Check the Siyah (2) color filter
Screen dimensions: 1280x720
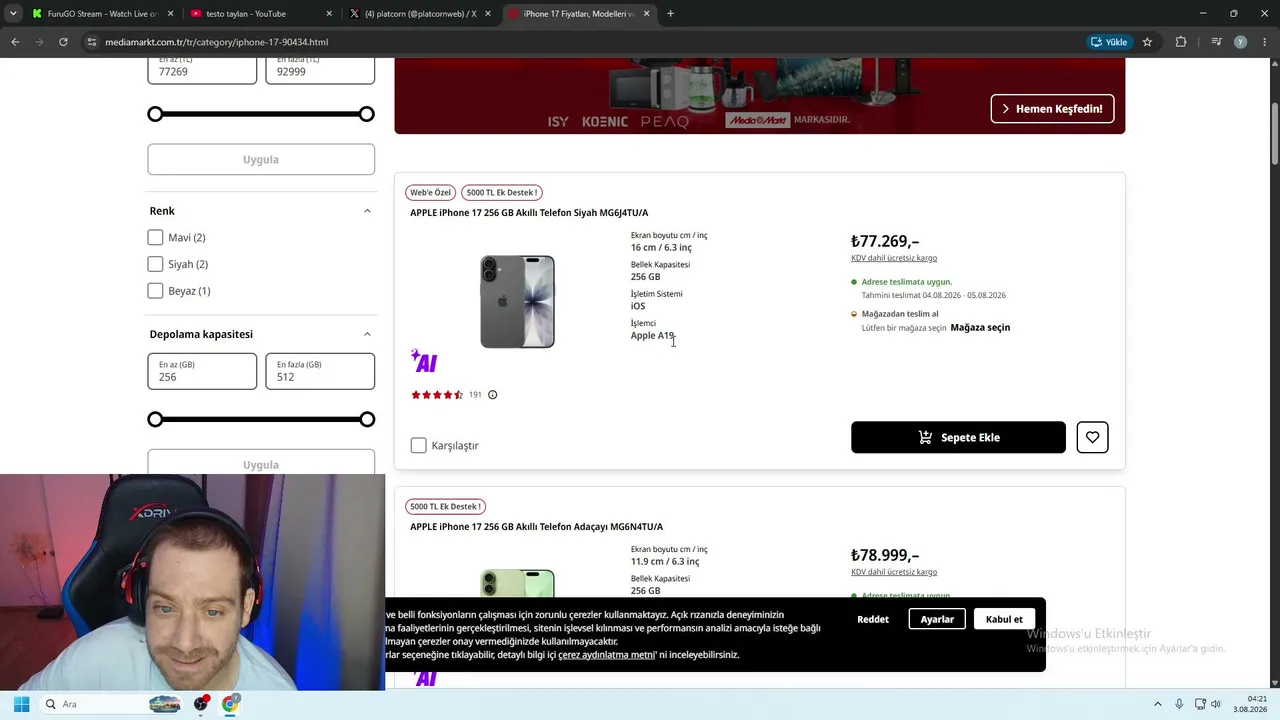(155, 264)
